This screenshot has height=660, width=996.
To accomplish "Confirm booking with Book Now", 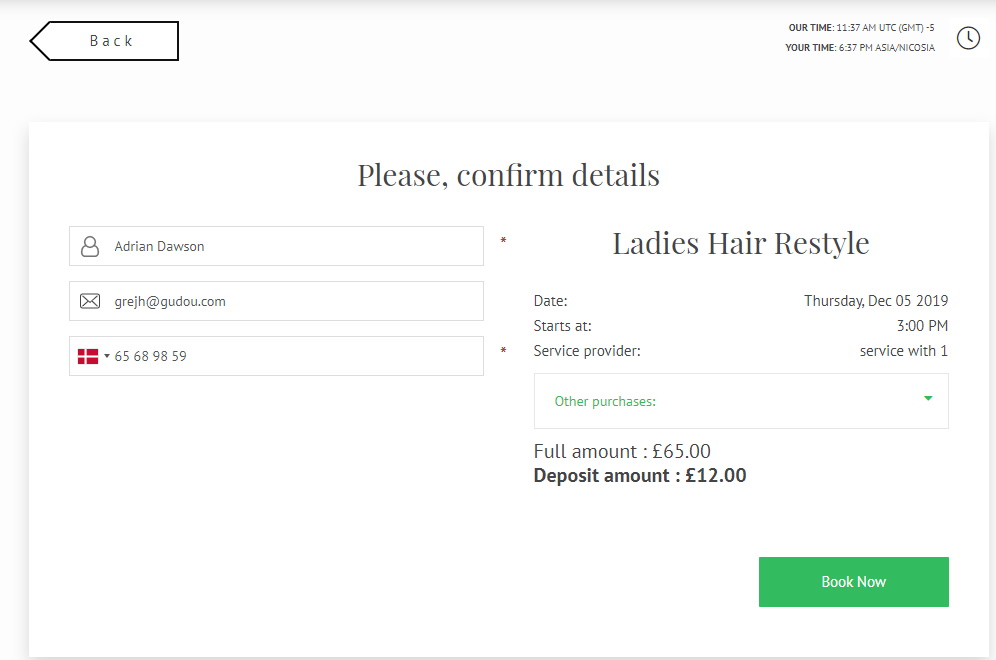I will [853, 582].
